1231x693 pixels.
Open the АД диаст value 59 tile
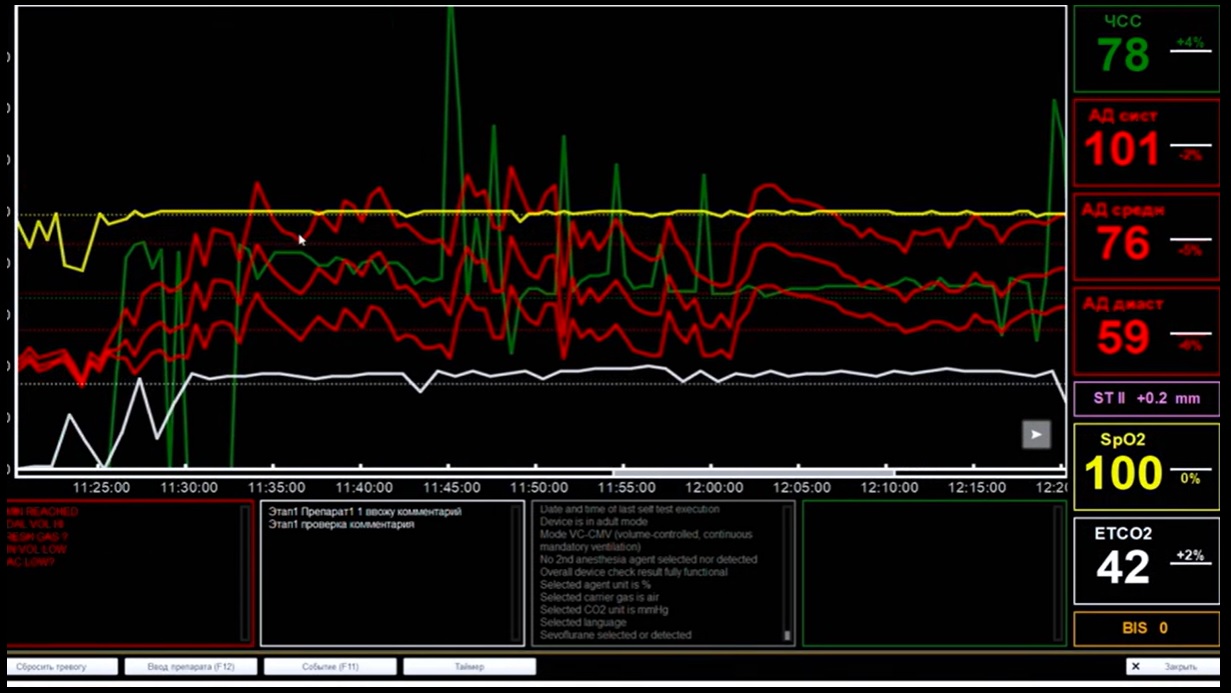click(1146, 331)
